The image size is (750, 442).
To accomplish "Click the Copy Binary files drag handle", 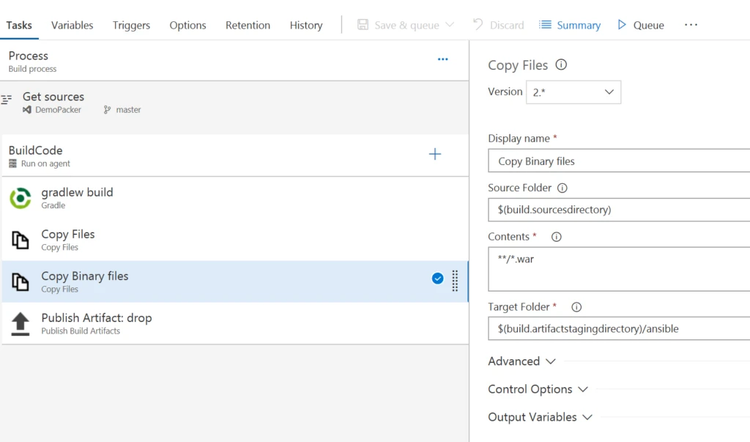I will pyautogui.click(x=455, y=281).
